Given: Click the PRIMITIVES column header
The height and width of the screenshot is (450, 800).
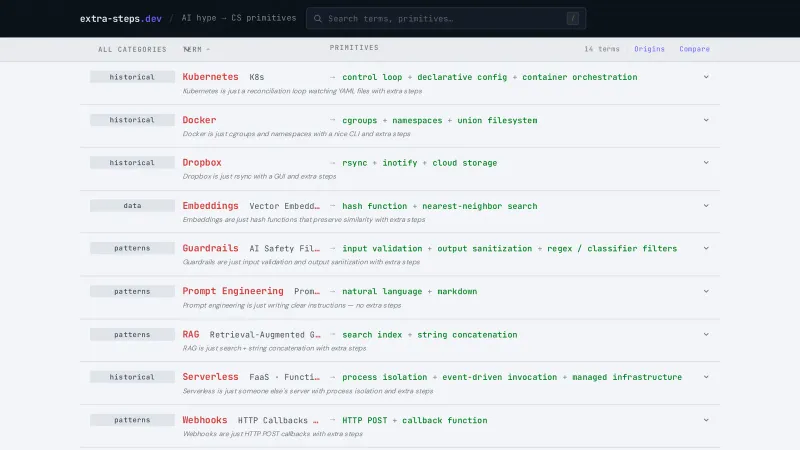Looking at the screenshot, I should pyautogui.click(x=354, y=48).
